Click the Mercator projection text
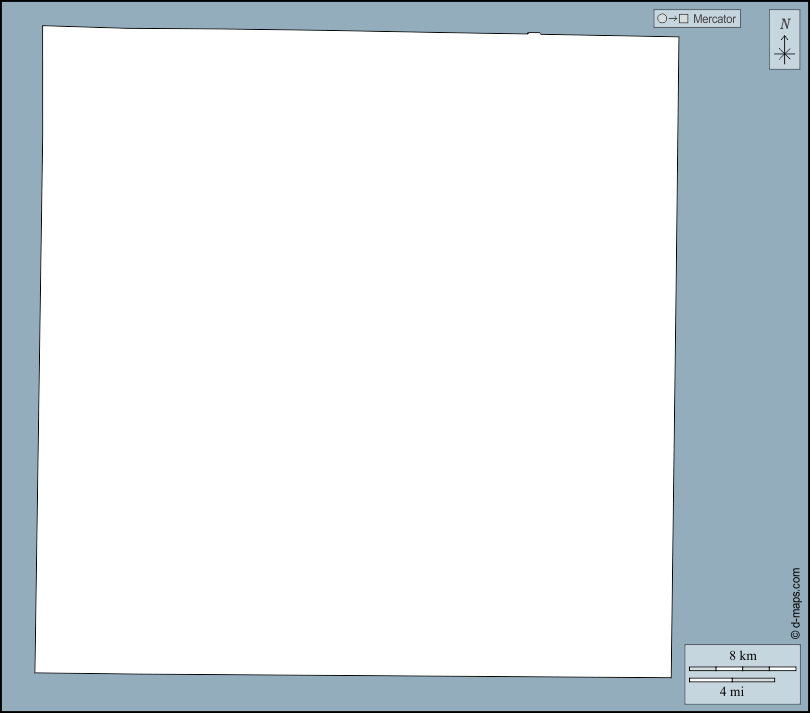The image size is (810, 713). pos(714,19)
